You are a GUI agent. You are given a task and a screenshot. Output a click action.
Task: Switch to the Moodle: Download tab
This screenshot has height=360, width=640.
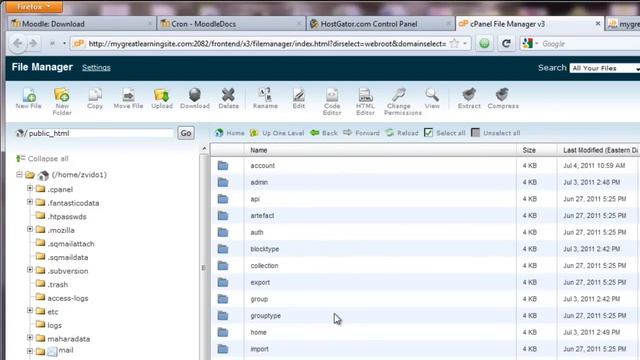coord(81,24)
